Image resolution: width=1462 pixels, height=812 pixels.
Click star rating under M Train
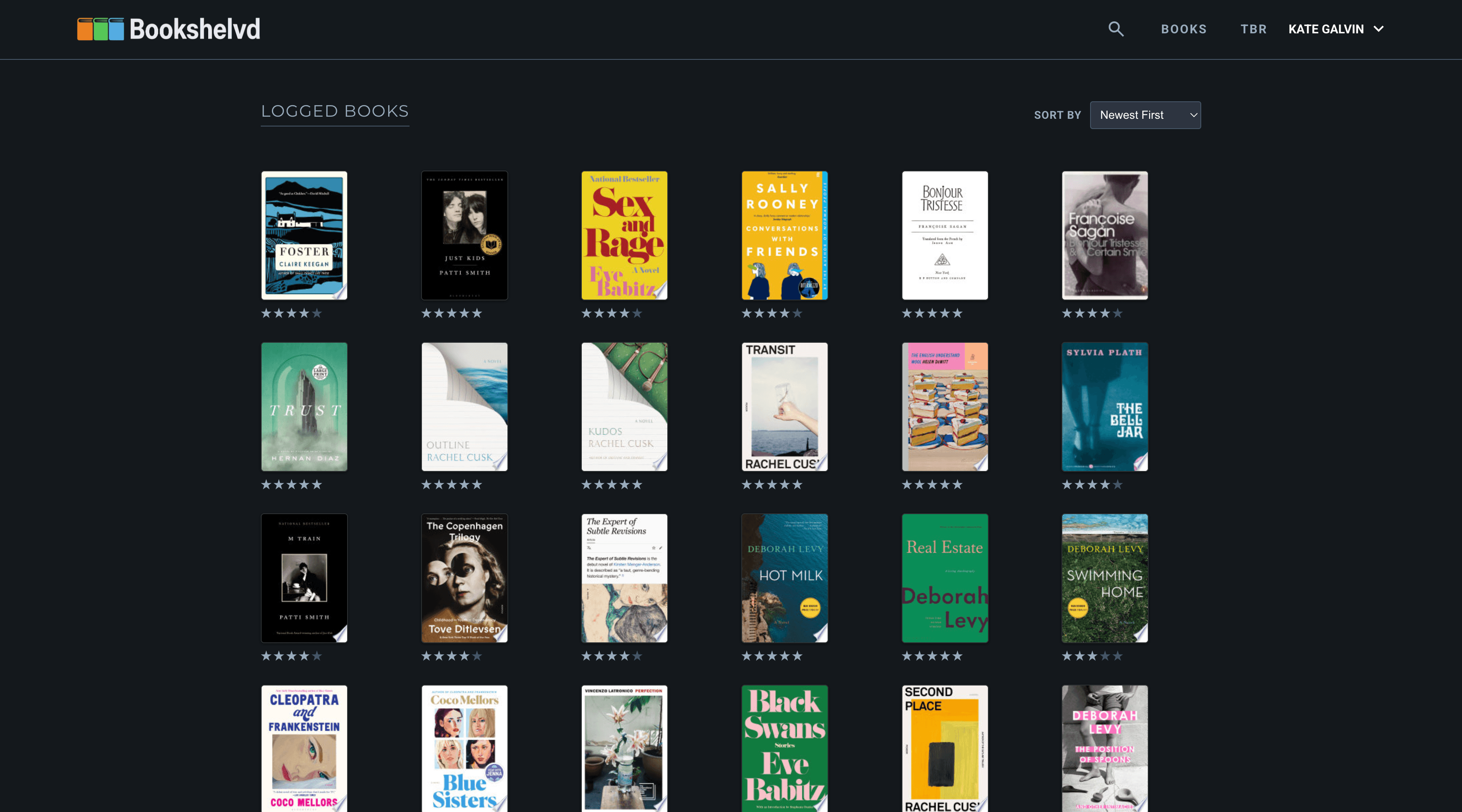click(292, 656)
